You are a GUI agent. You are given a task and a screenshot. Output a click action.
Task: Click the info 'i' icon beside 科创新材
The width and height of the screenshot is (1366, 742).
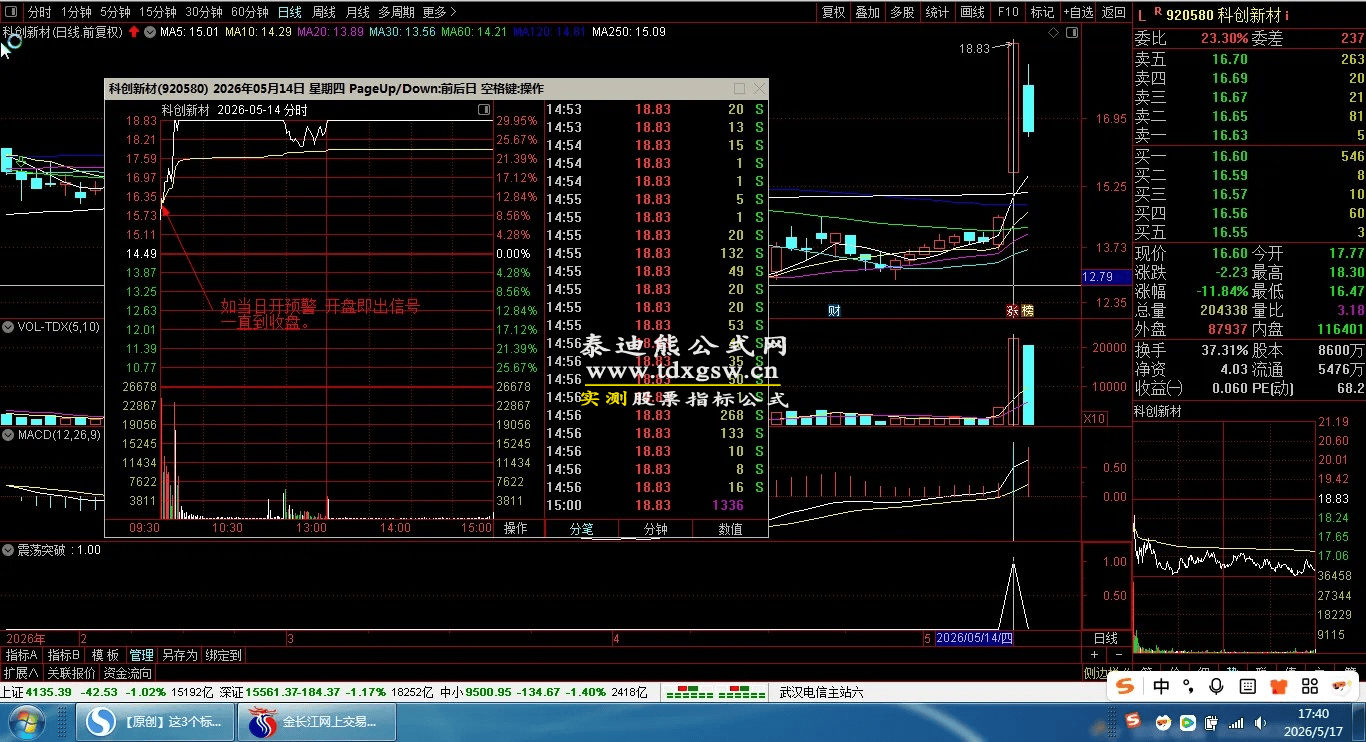click(1287, 15)
